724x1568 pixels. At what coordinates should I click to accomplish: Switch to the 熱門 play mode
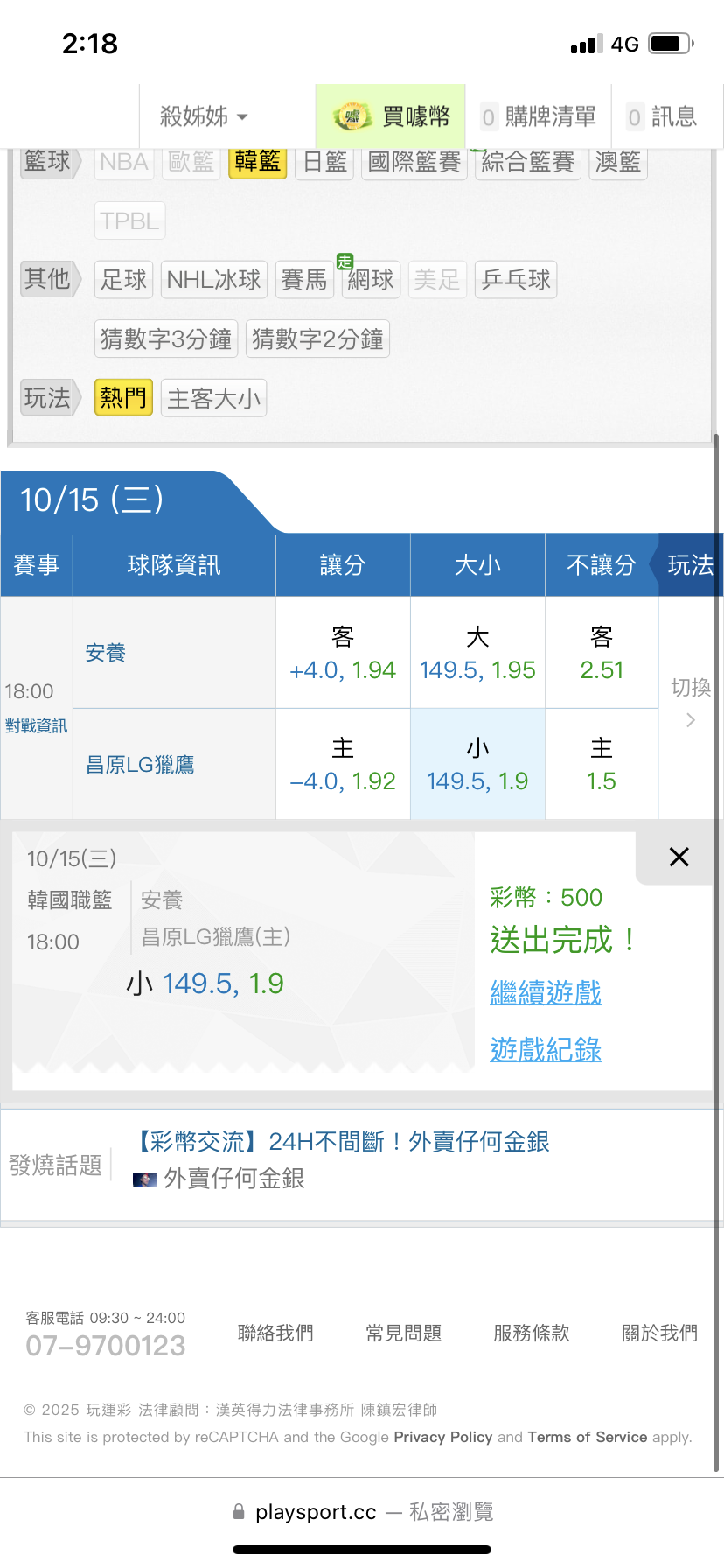(123, 398)
